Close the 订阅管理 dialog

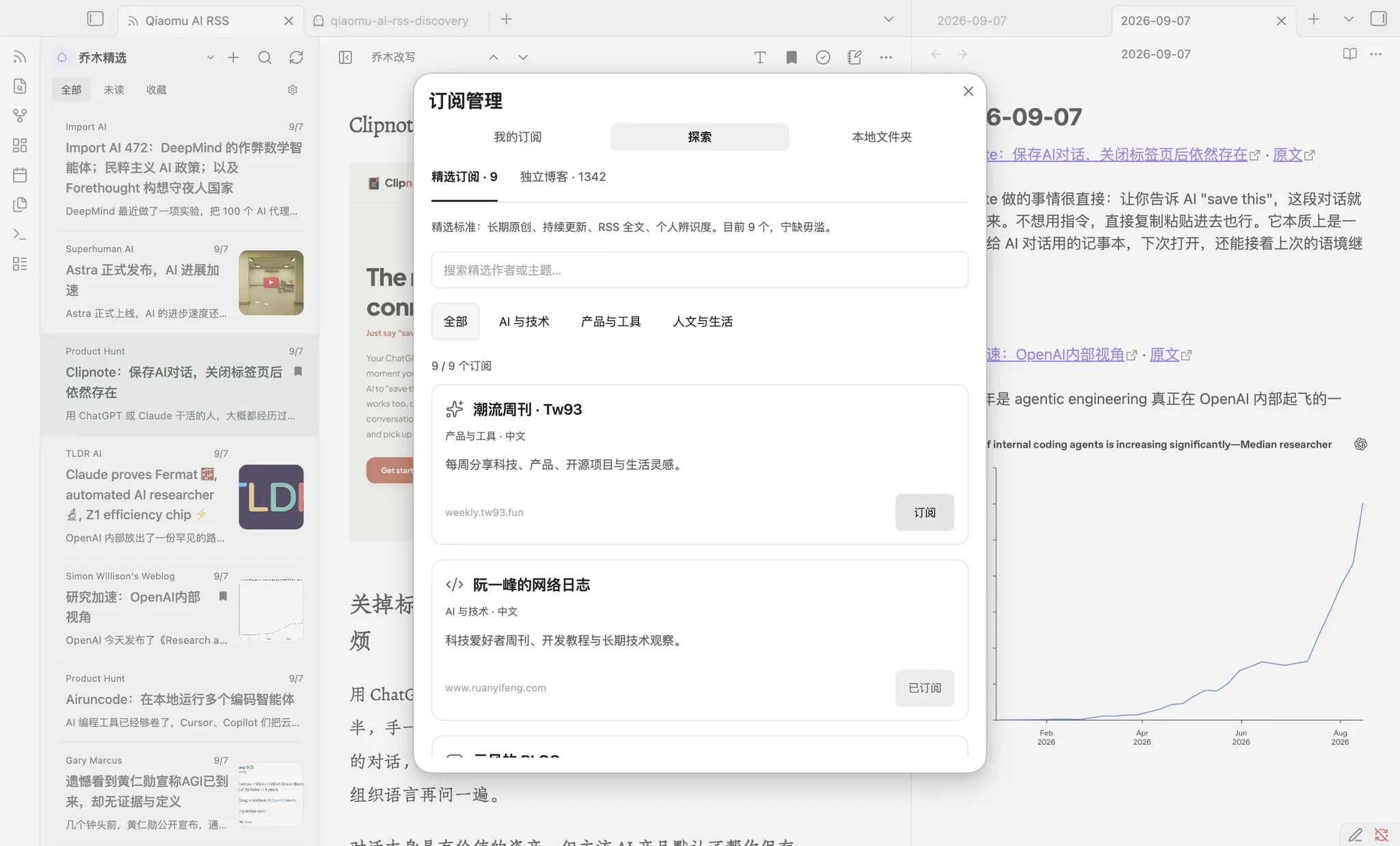click(968, 91)
